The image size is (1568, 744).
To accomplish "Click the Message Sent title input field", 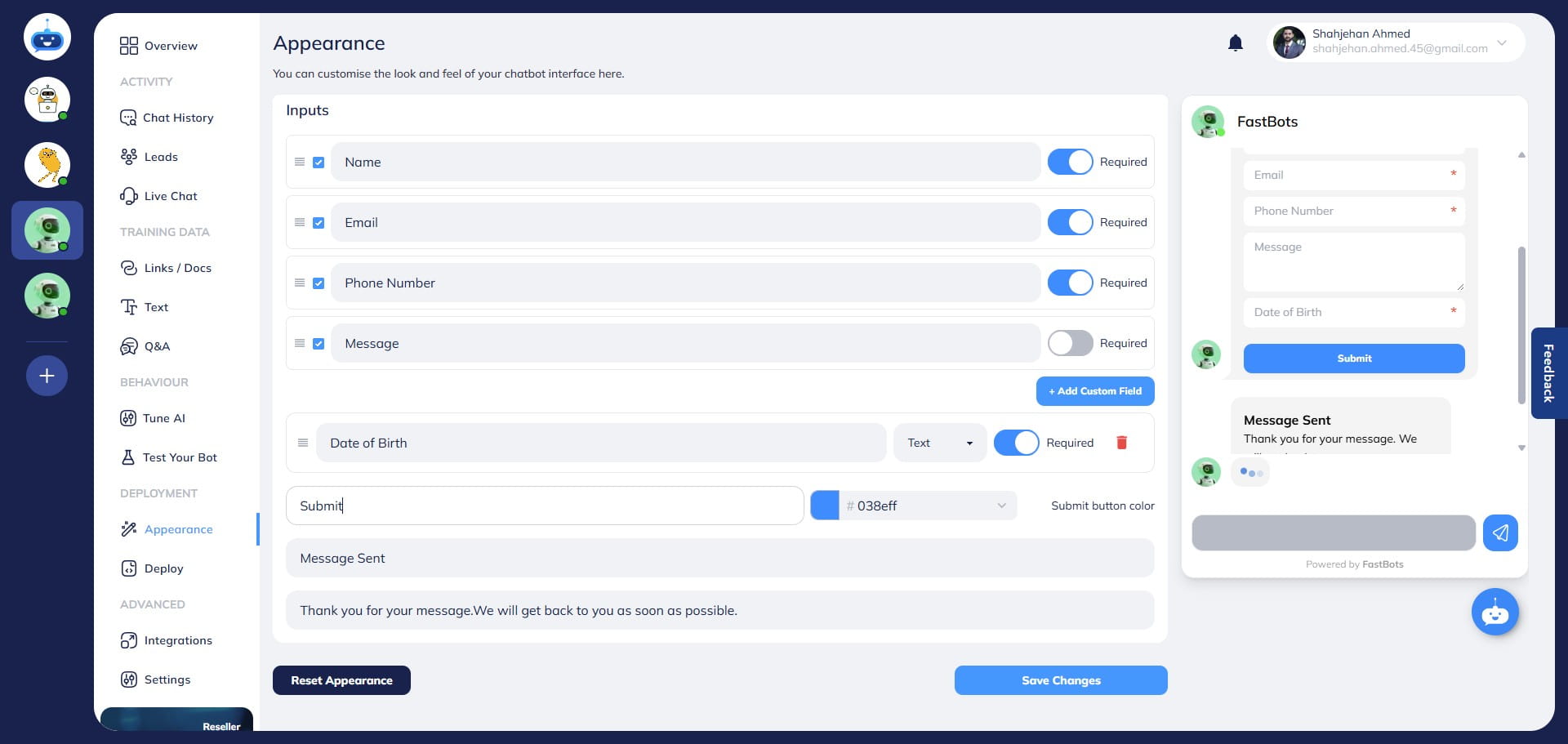I will tap(719, 559).
